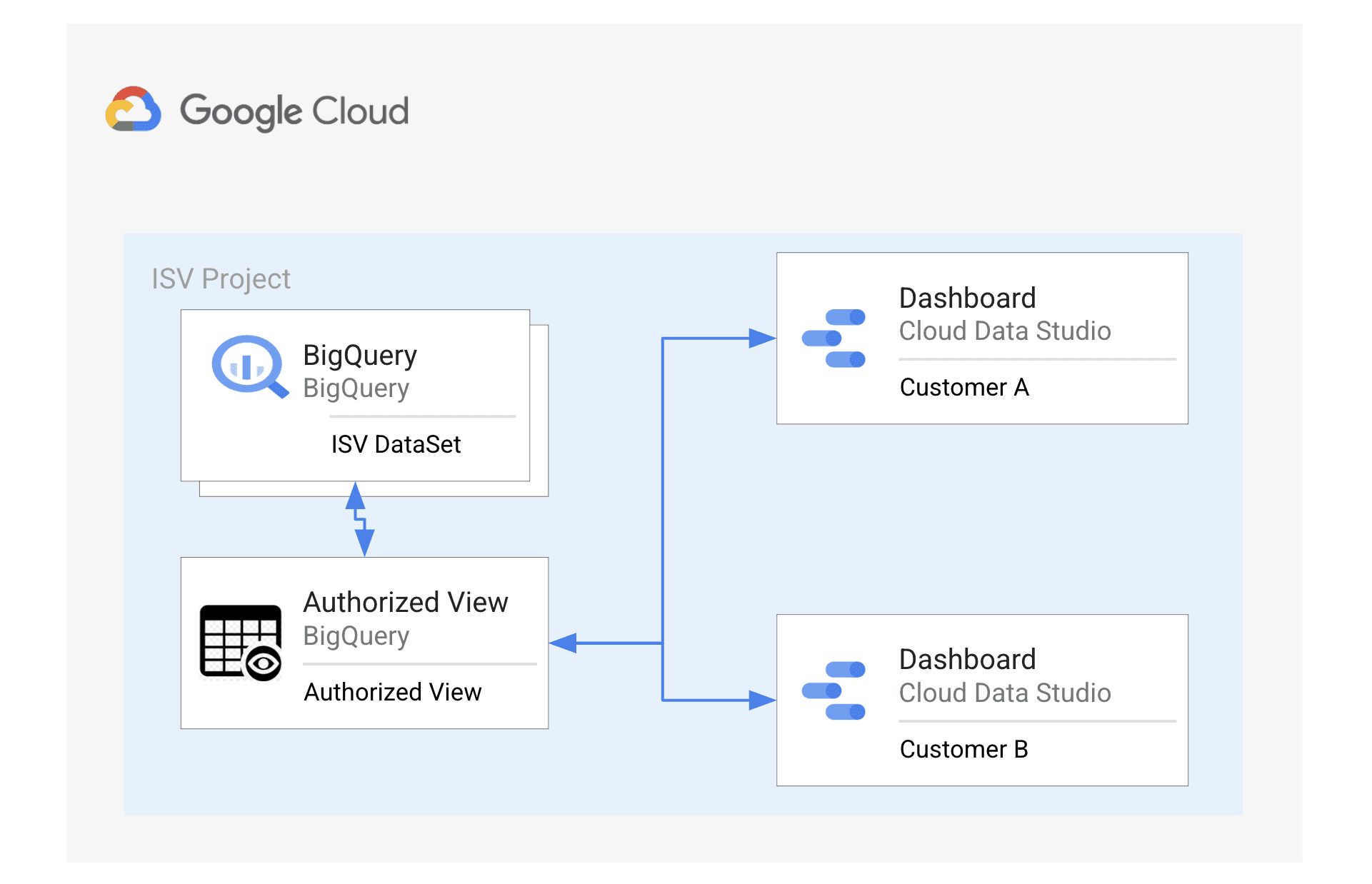Click Customer B Data Studio icon
Screen dimensions: 1372x884
click(833, 690)
